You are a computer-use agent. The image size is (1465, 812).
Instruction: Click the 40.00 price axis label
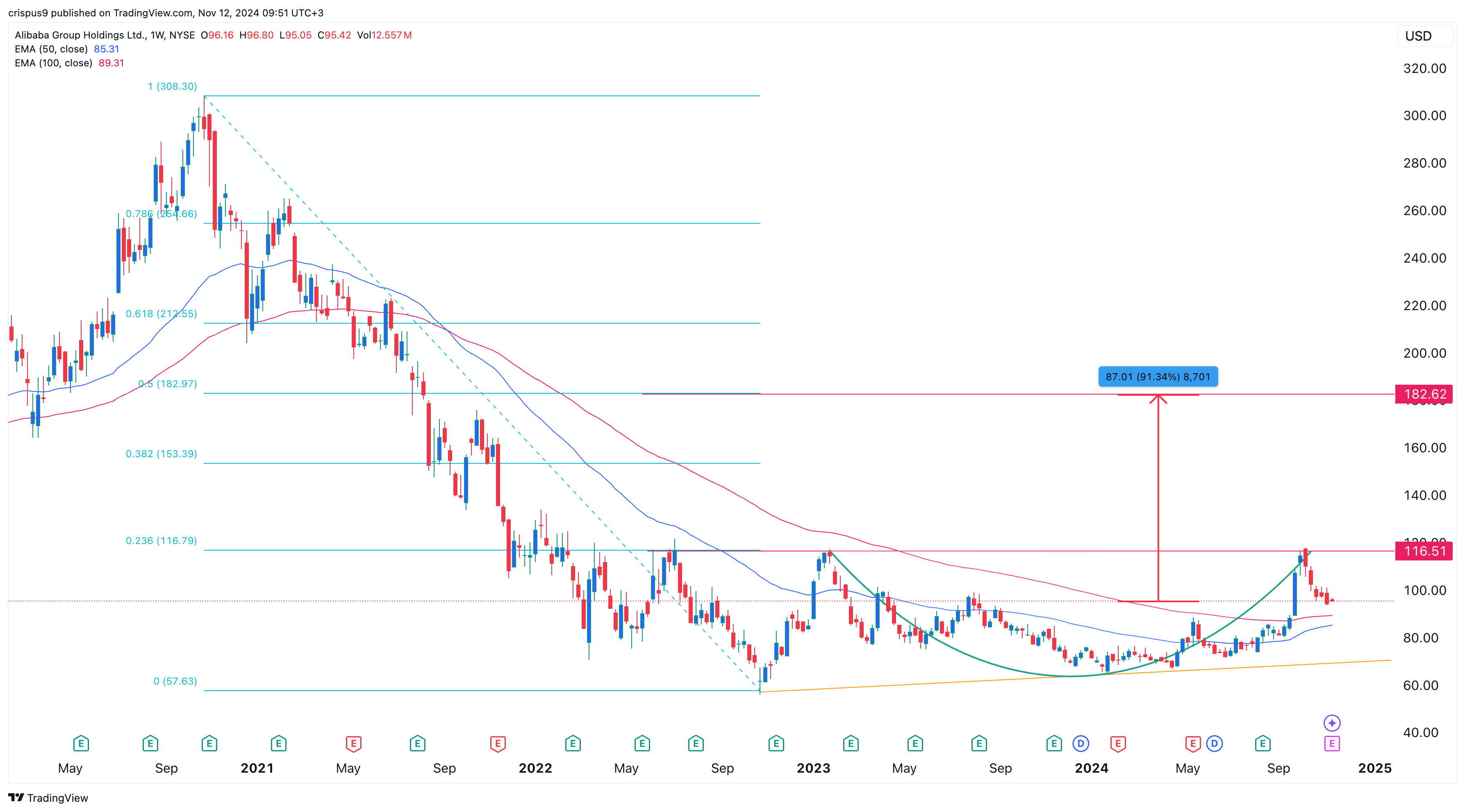tap(1421, 733)
